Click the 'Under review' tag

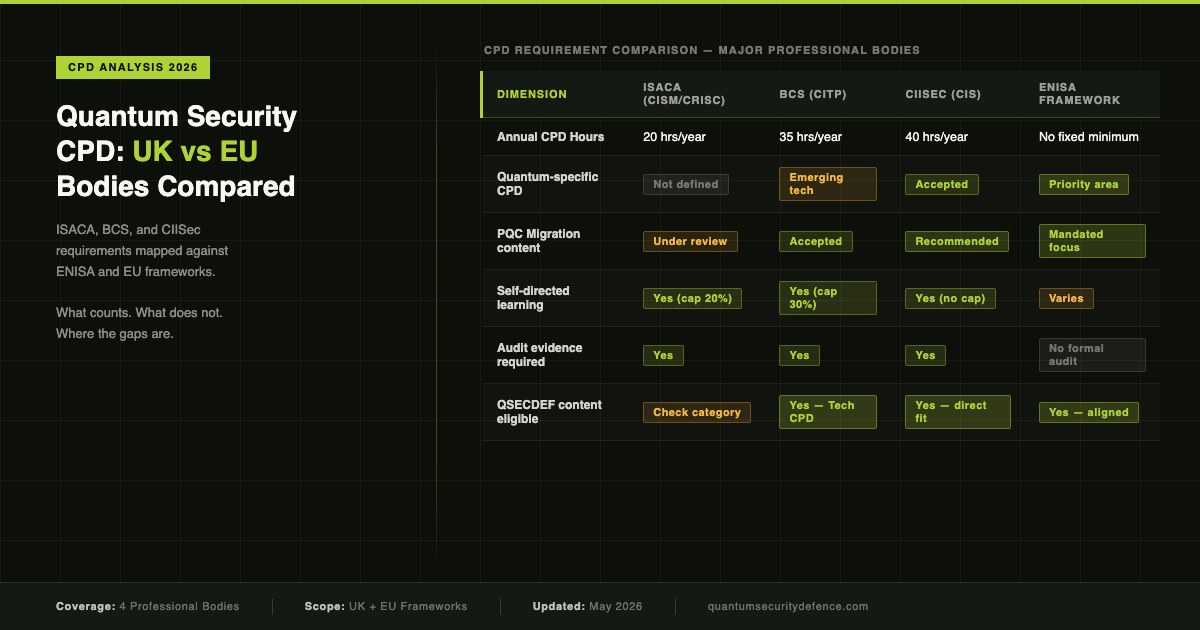[690, 241]
